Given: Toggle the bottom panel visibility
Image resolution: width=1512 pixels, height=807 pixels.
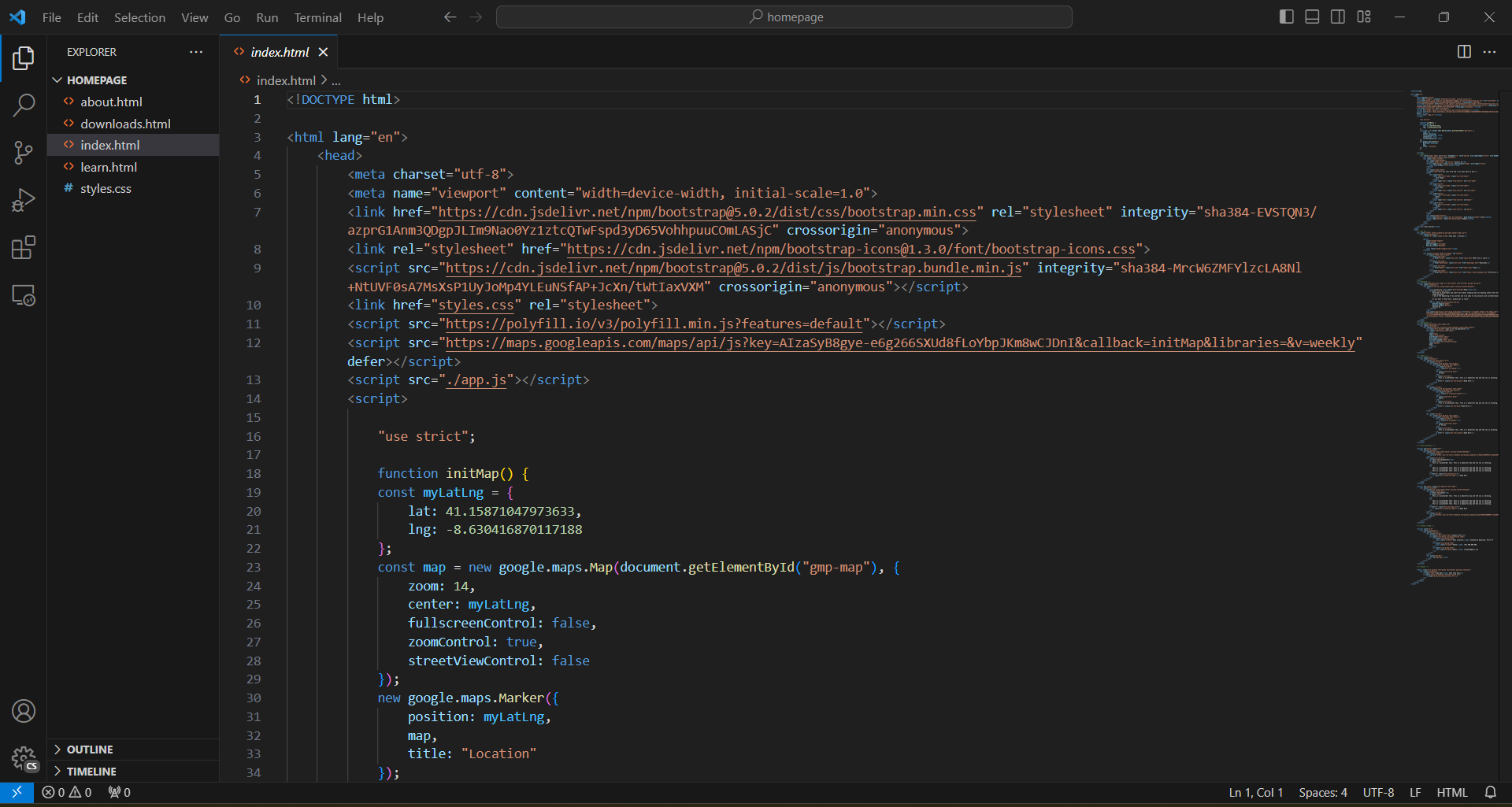Looking at the screenshot, I should click(1312, 17).
